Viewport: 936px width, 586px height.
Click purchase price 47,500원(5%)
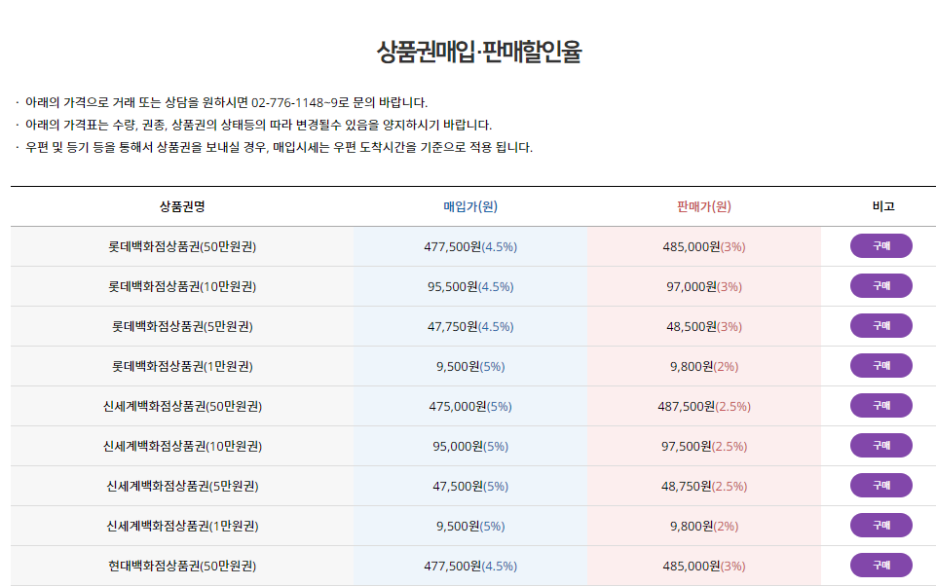pos(470,486)
